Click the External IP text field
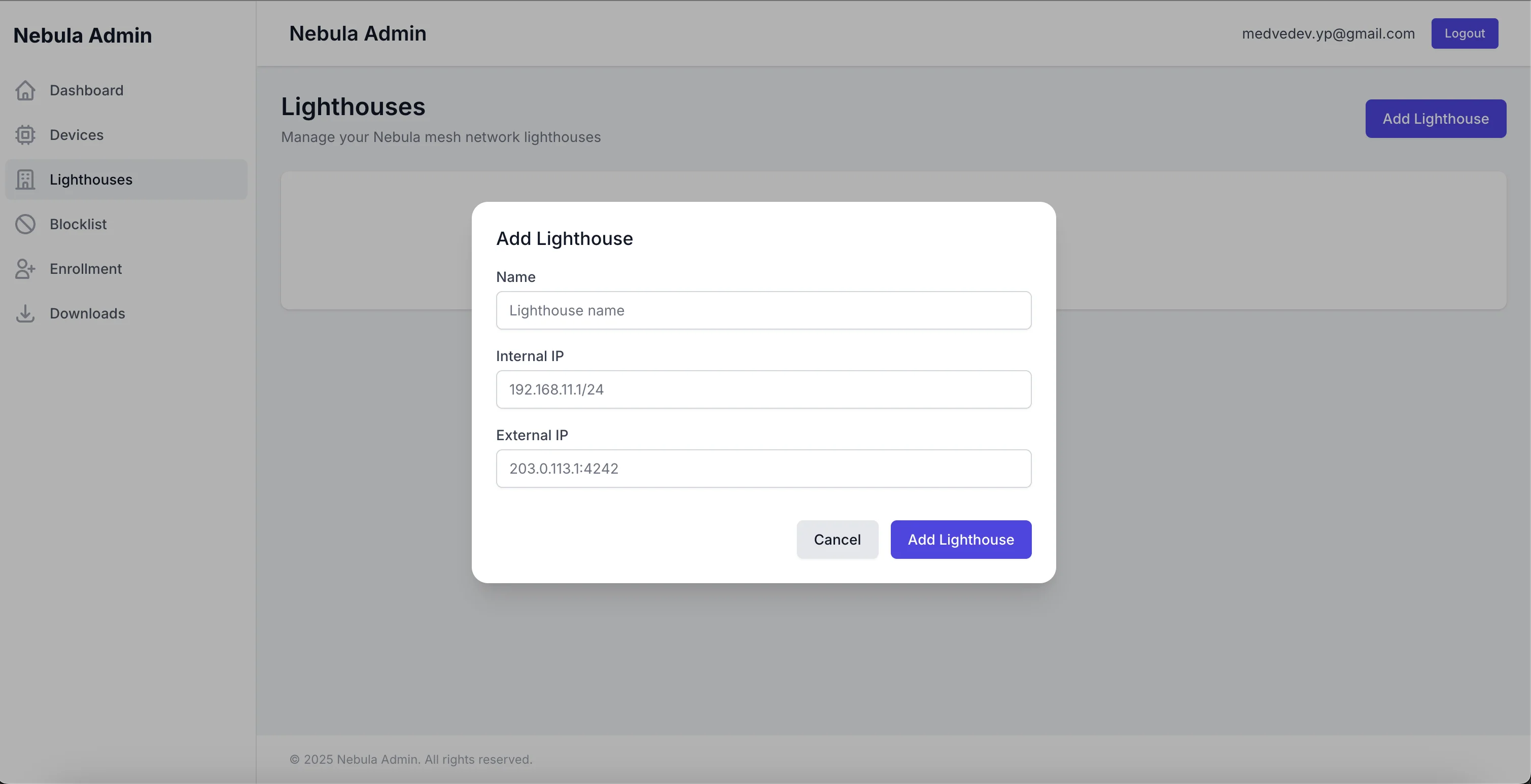This screenshot has height=784, width=1531. [x=763, y=469]
